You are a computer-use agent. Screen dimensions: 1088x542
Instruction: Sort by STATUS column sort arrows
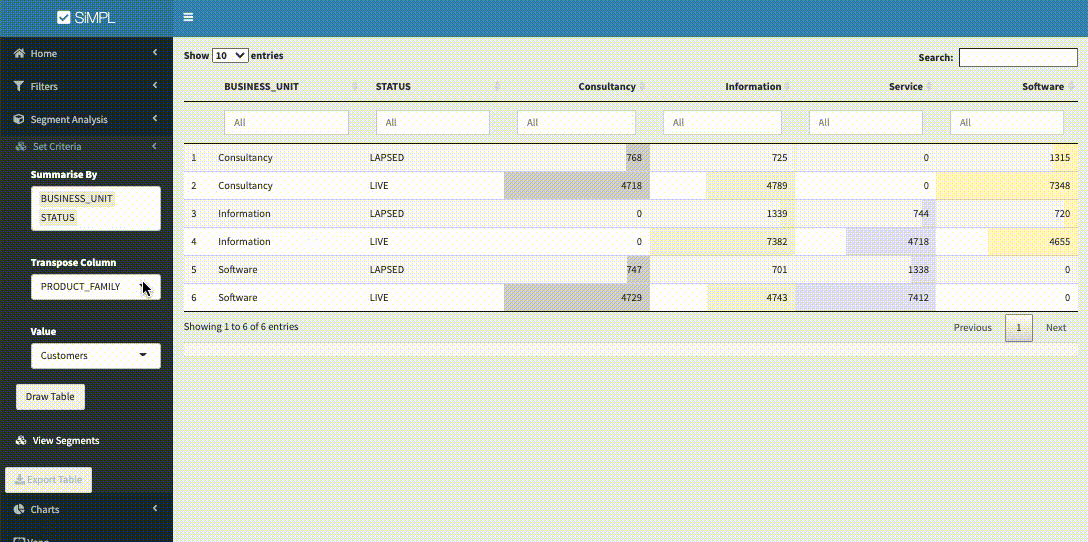[x=497, y=87]
